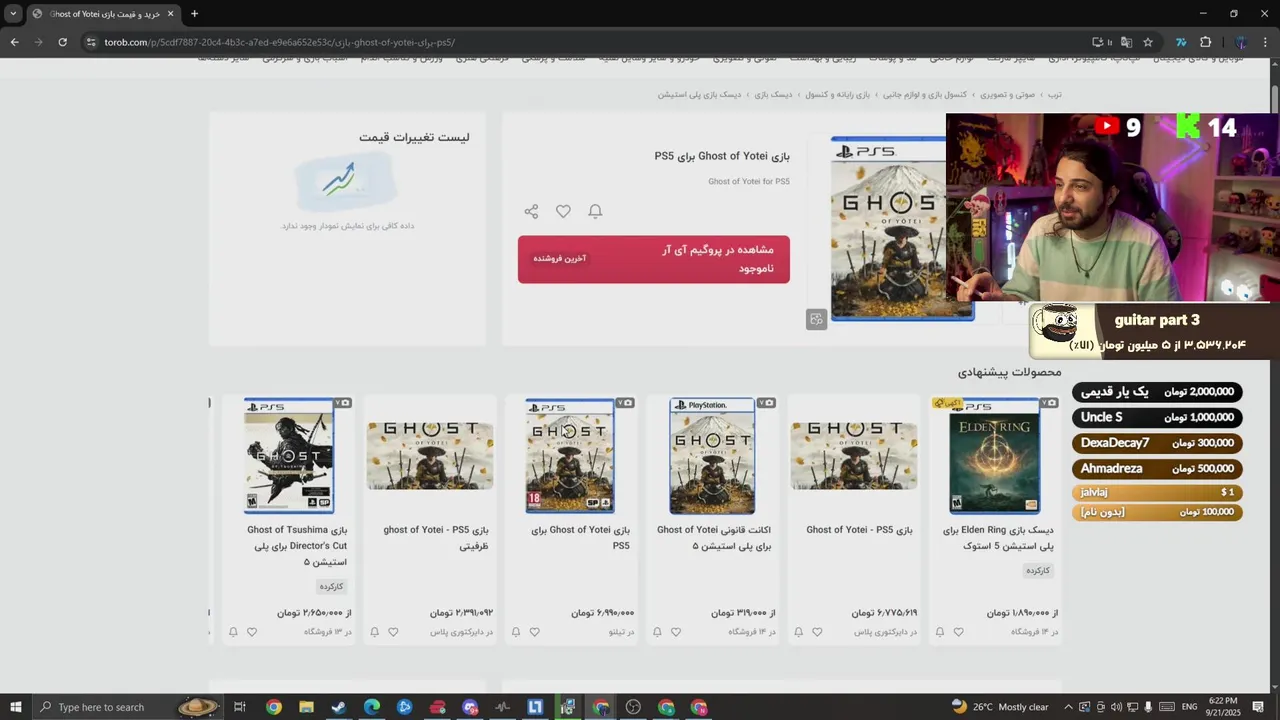Bookmark the page with the star icon
1280x720 pixels.
pyautogui.click(x=1148, y=42)
